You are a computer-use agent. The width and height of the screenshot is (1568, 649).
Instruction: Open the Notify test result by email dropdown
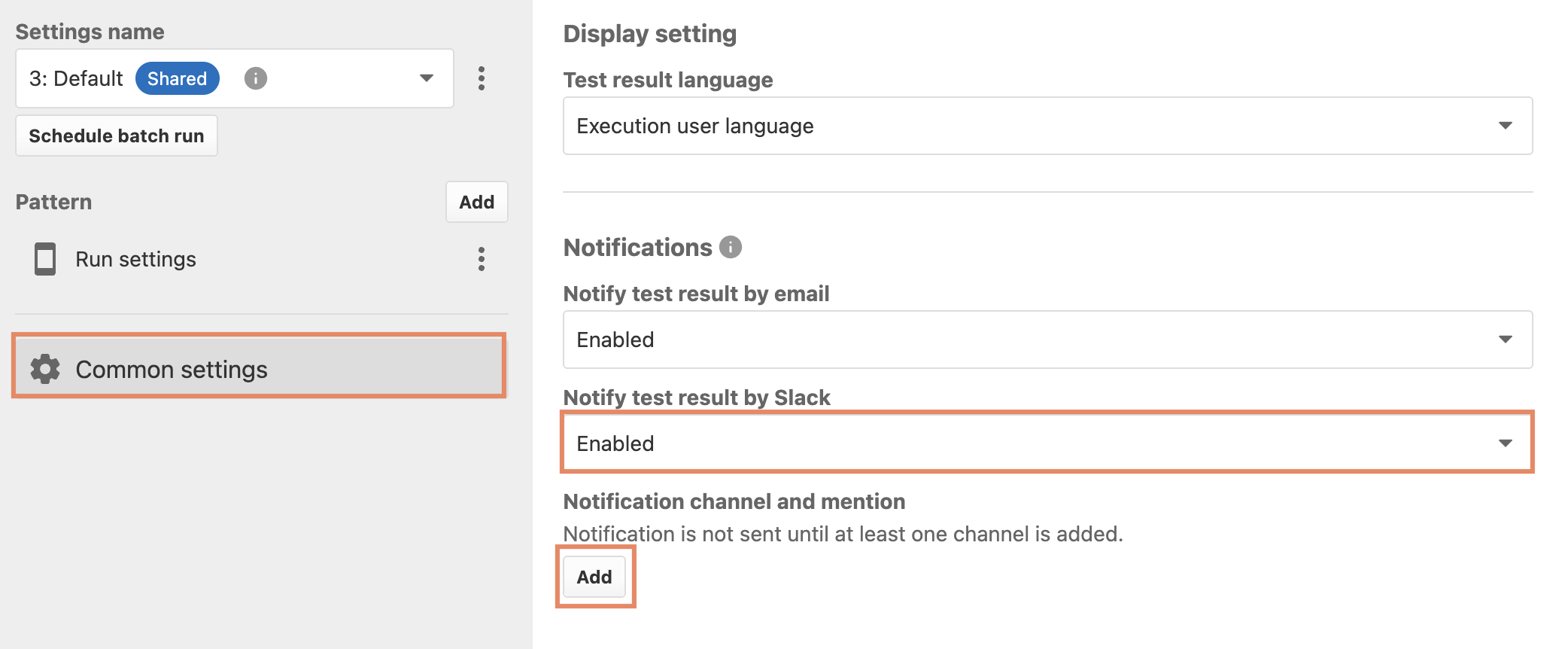[1047, 340]
